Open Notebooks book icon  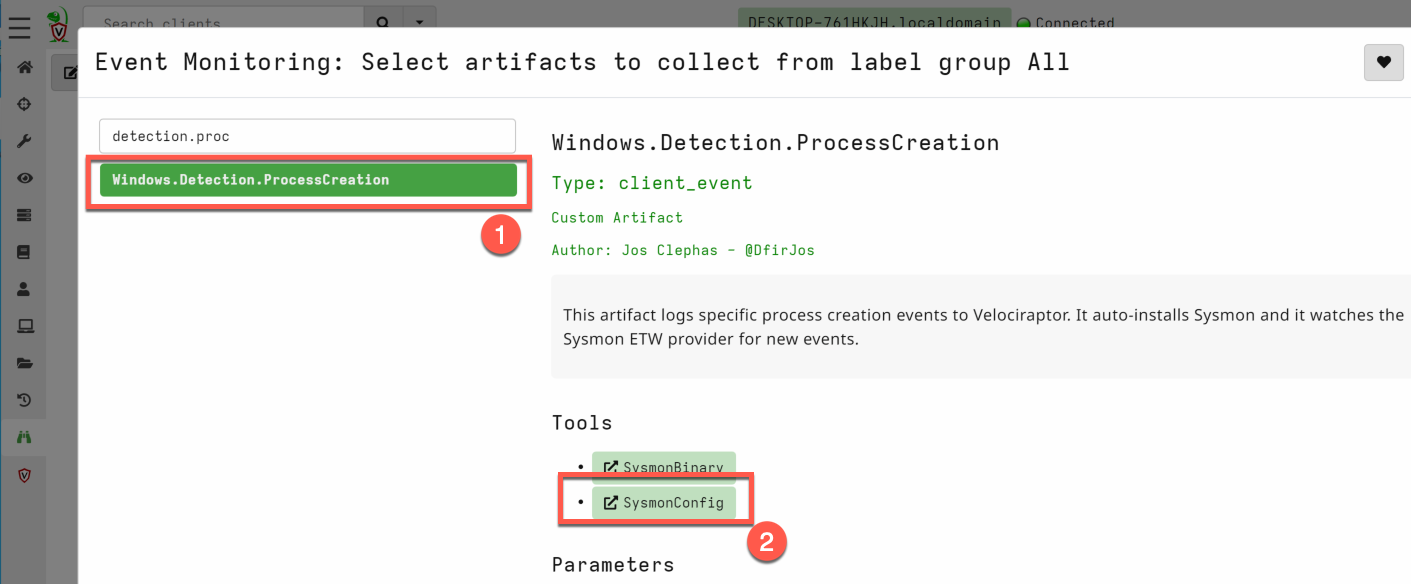(x=25, y=252)
